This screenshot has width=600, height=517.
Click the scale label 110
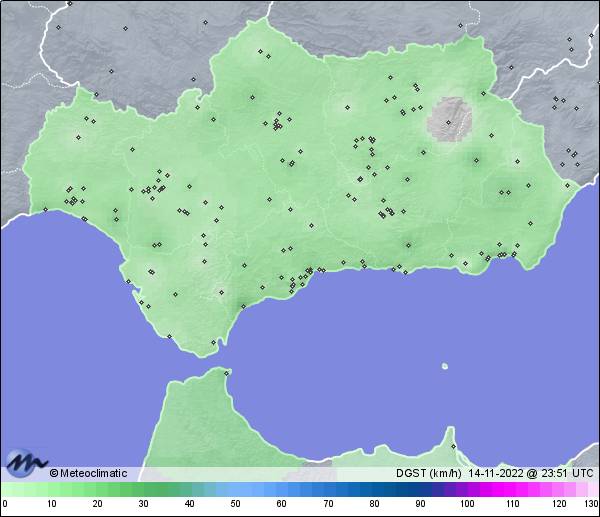coord(513,504)
